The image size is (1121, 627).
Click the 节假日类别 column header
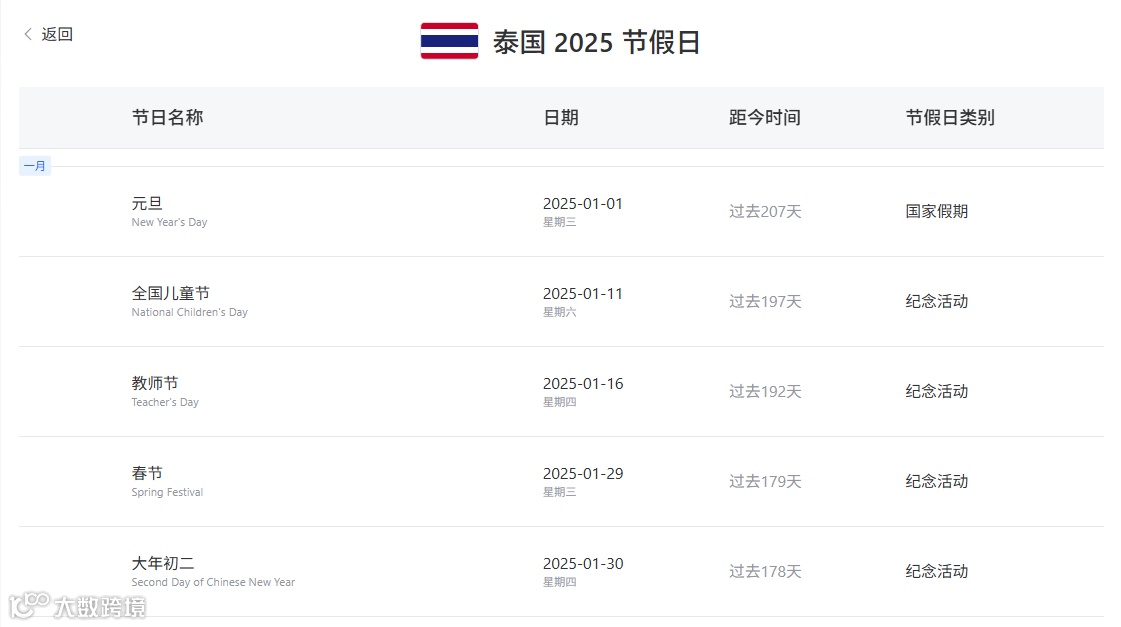(950, 117)
